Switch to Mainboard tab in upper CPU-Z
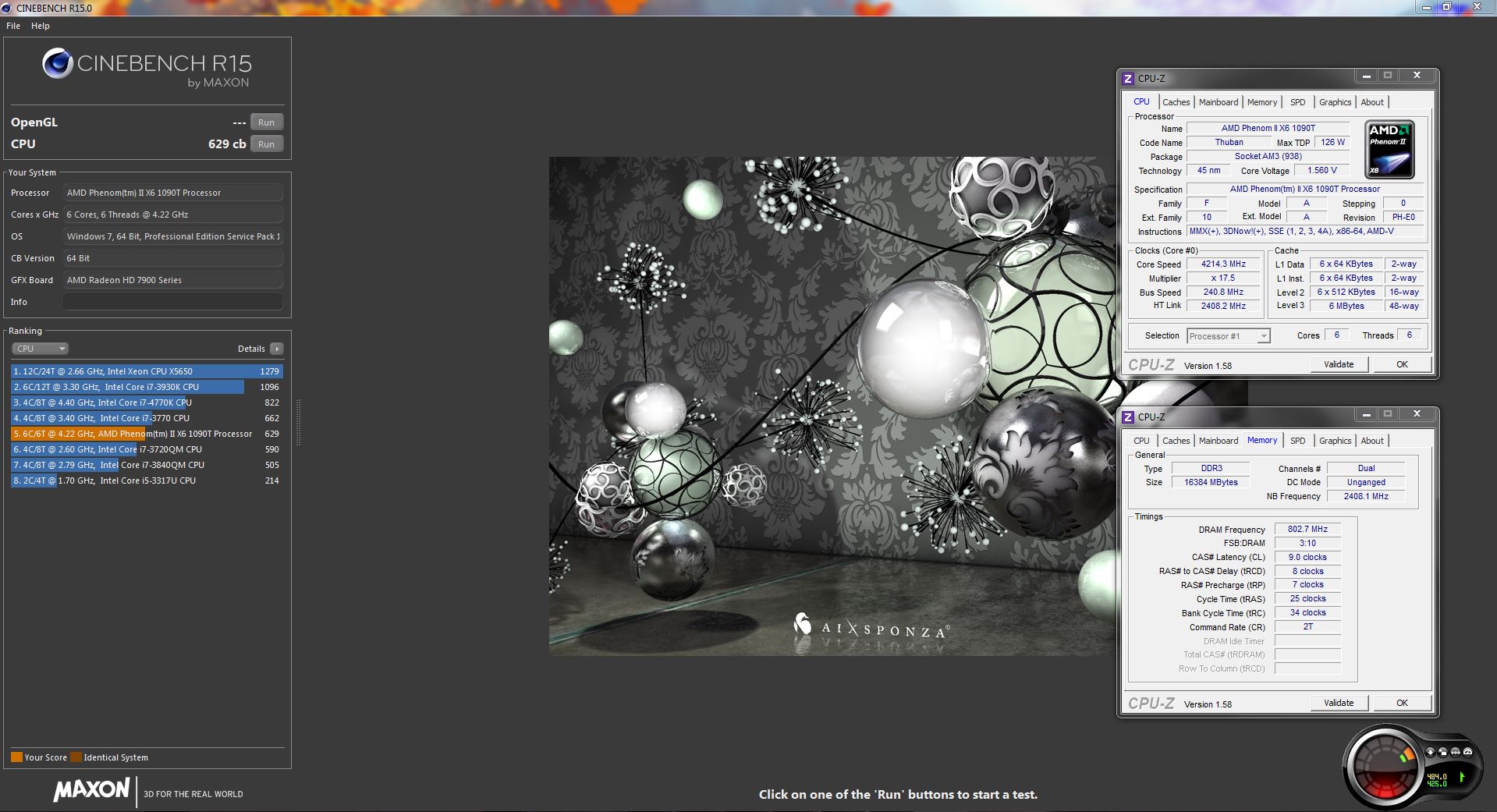 click(1218, 102)
